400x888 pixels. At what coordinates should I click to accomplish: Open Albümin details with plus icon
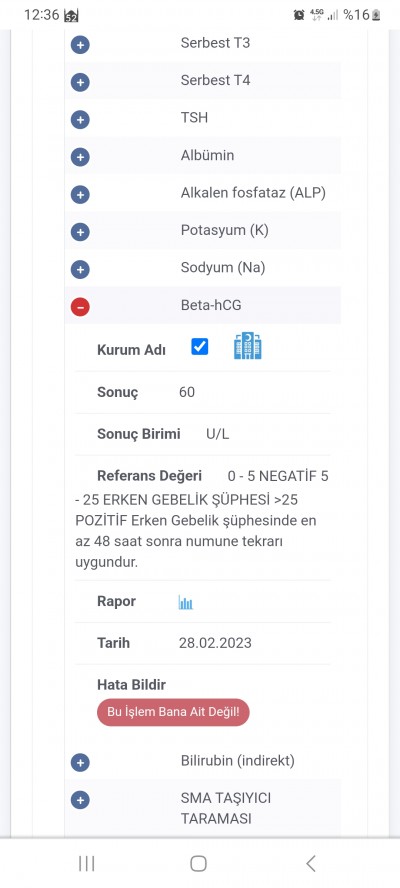(80, 157)
